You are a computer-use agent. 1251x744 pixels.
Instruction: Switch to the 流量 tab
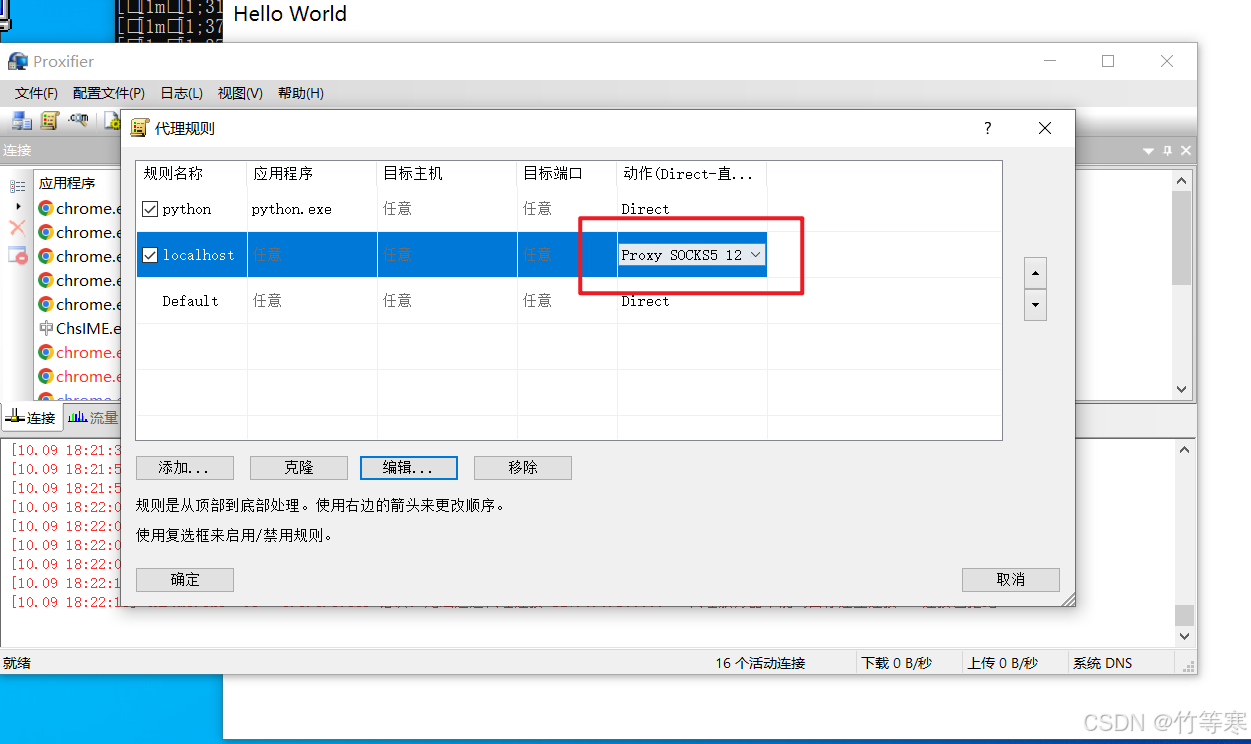(93, 418)
